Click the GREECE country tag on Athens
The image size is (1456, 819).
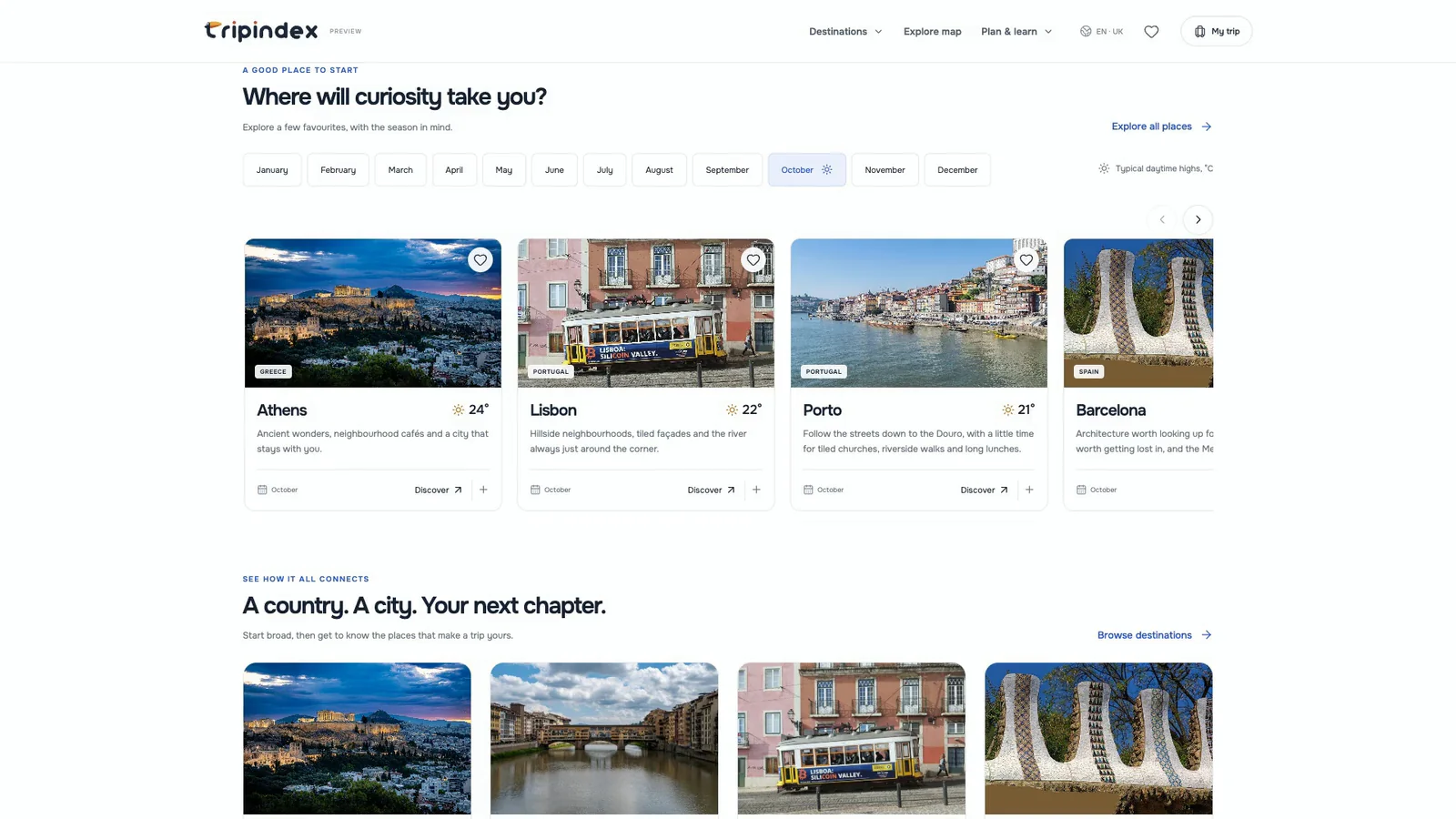pos(273,371)
